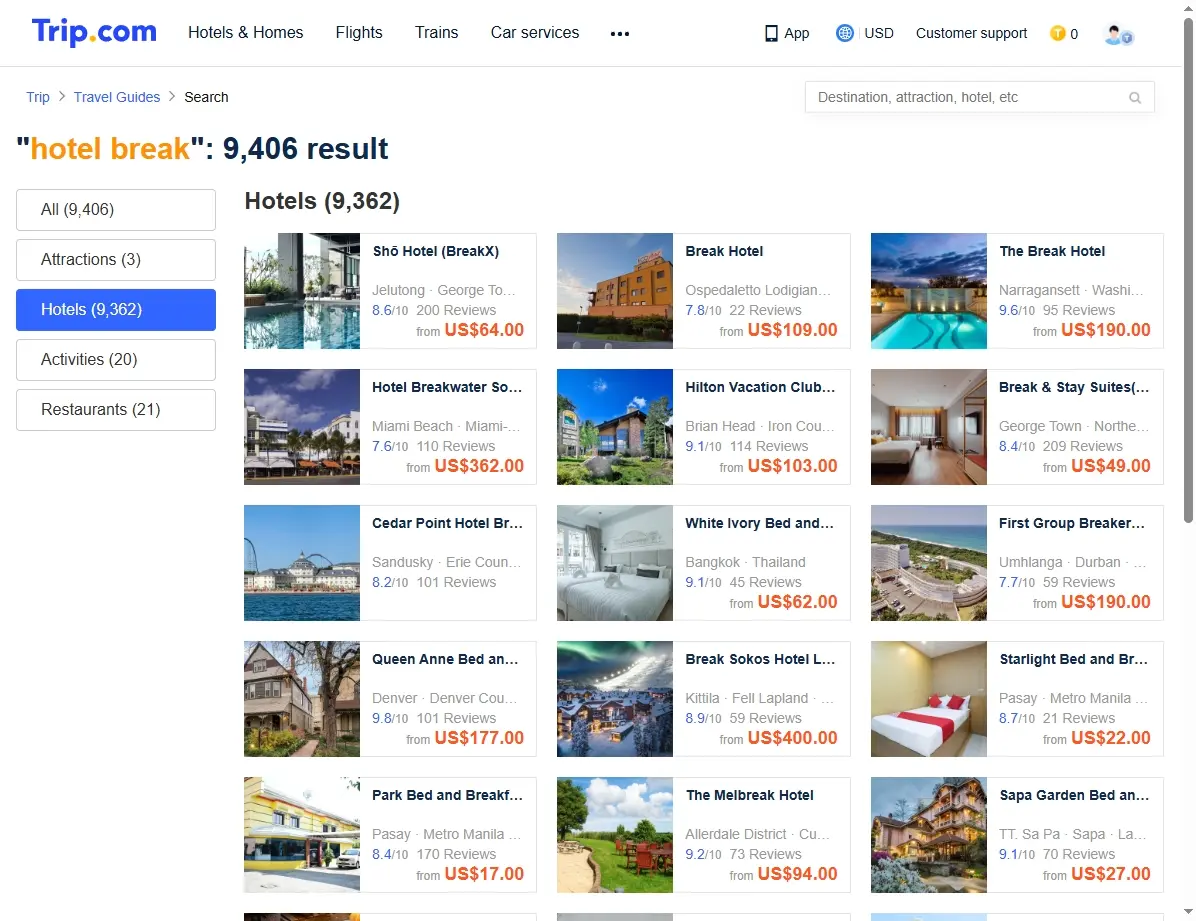Open Break & Stay Suites room photo
The image size is (1196, 921).
[929, 427]
